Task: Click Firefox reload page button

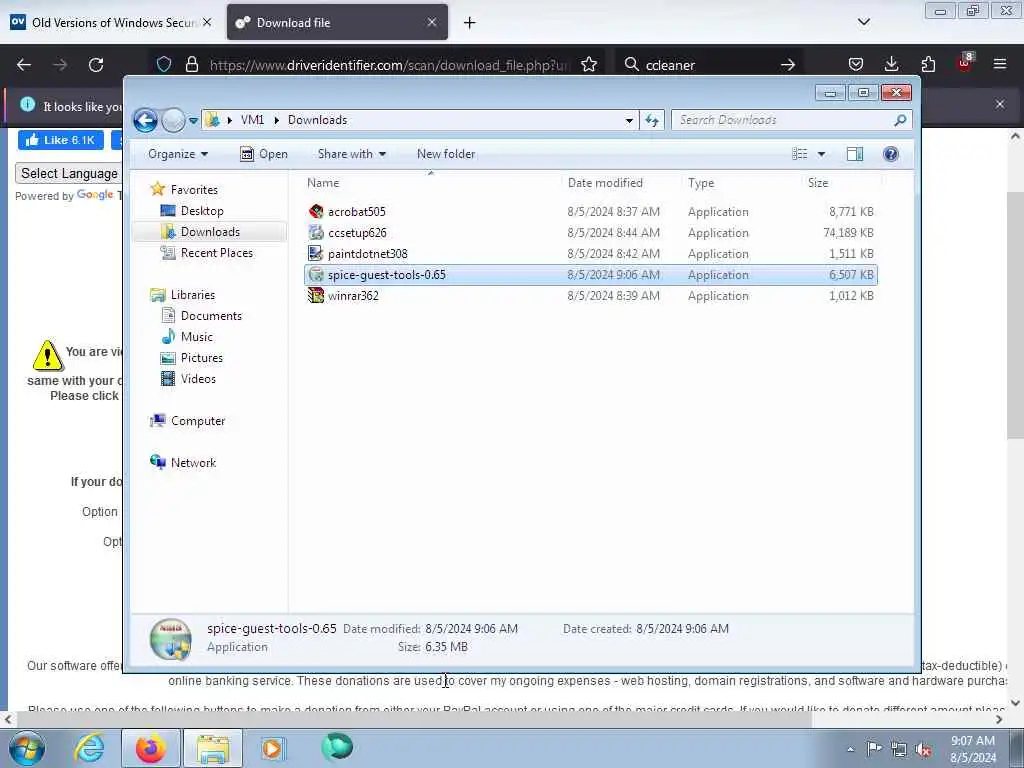Action: [x=96, y=65]
